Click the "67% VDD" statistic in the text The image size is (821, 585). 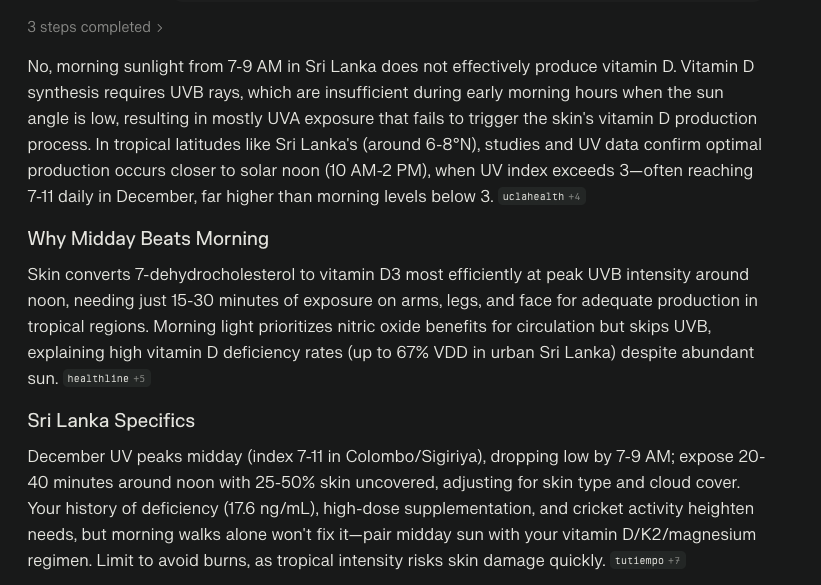(432, 352)
